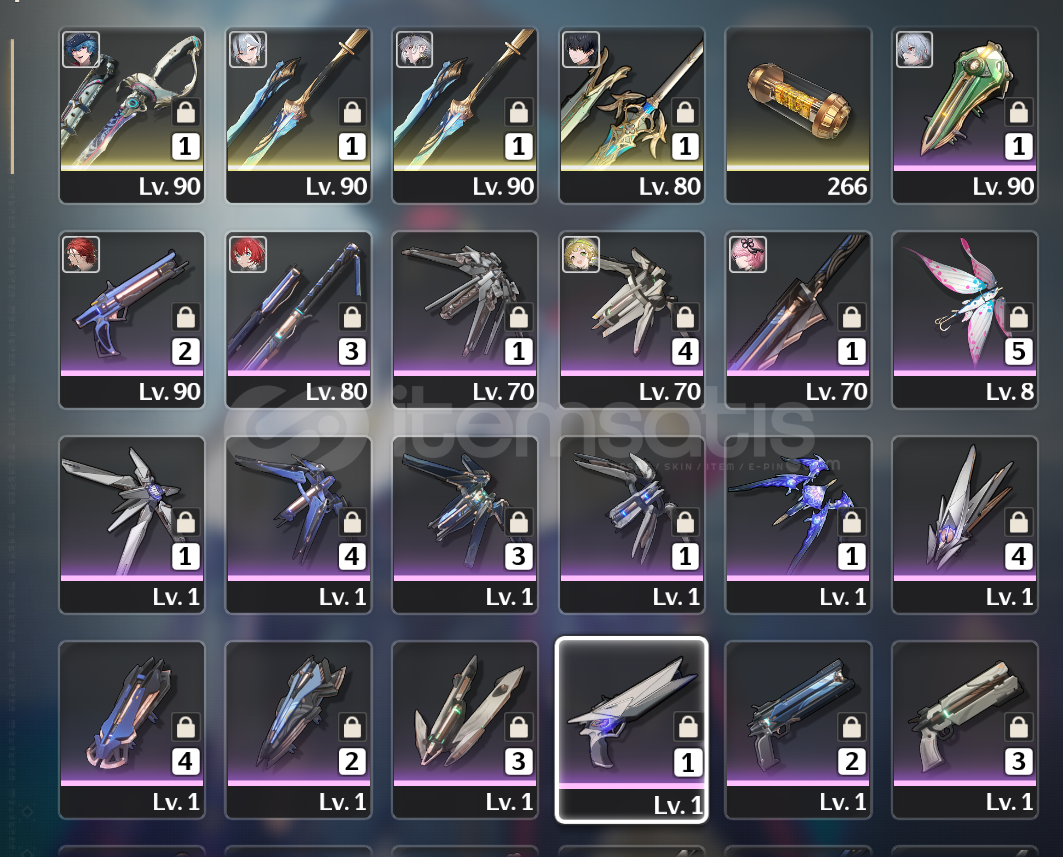Screen dimensions: 1063x857
Task: Toggle lock on the pink butterfly weapon
Action: click(1018, 317)
